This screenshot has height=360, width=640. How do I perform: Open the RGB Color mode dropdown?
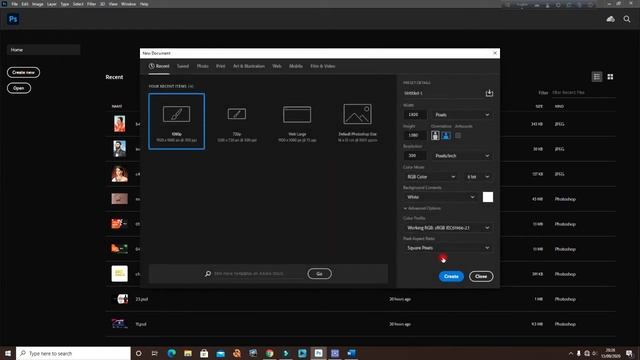point(431,177)
